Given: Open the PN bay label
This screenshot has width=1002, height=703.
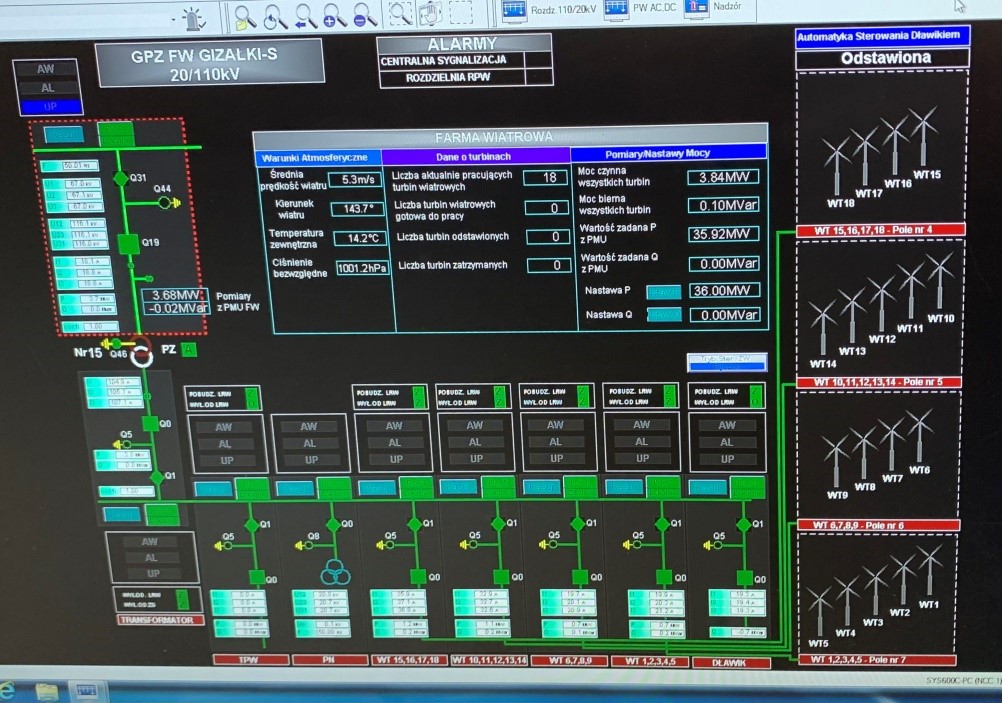Looking at the screenshot, I should (329, 660).
